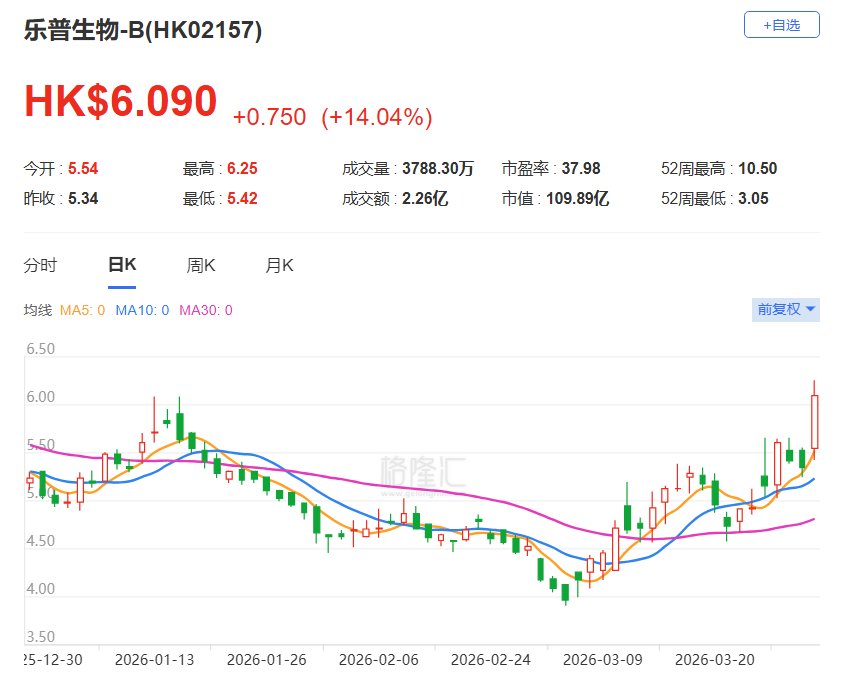The width and height of the screenshot is (861, 675).
Task: Click the 52周最高 value 10.50
Action: click(759, 169)
